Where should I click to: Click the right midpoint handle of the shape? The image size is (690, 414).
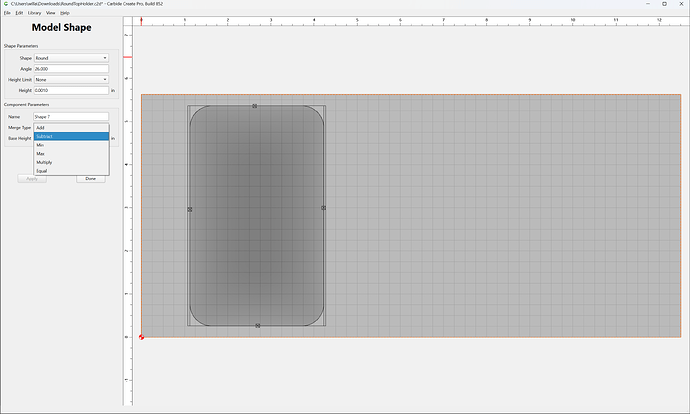[x=323, y=208]
